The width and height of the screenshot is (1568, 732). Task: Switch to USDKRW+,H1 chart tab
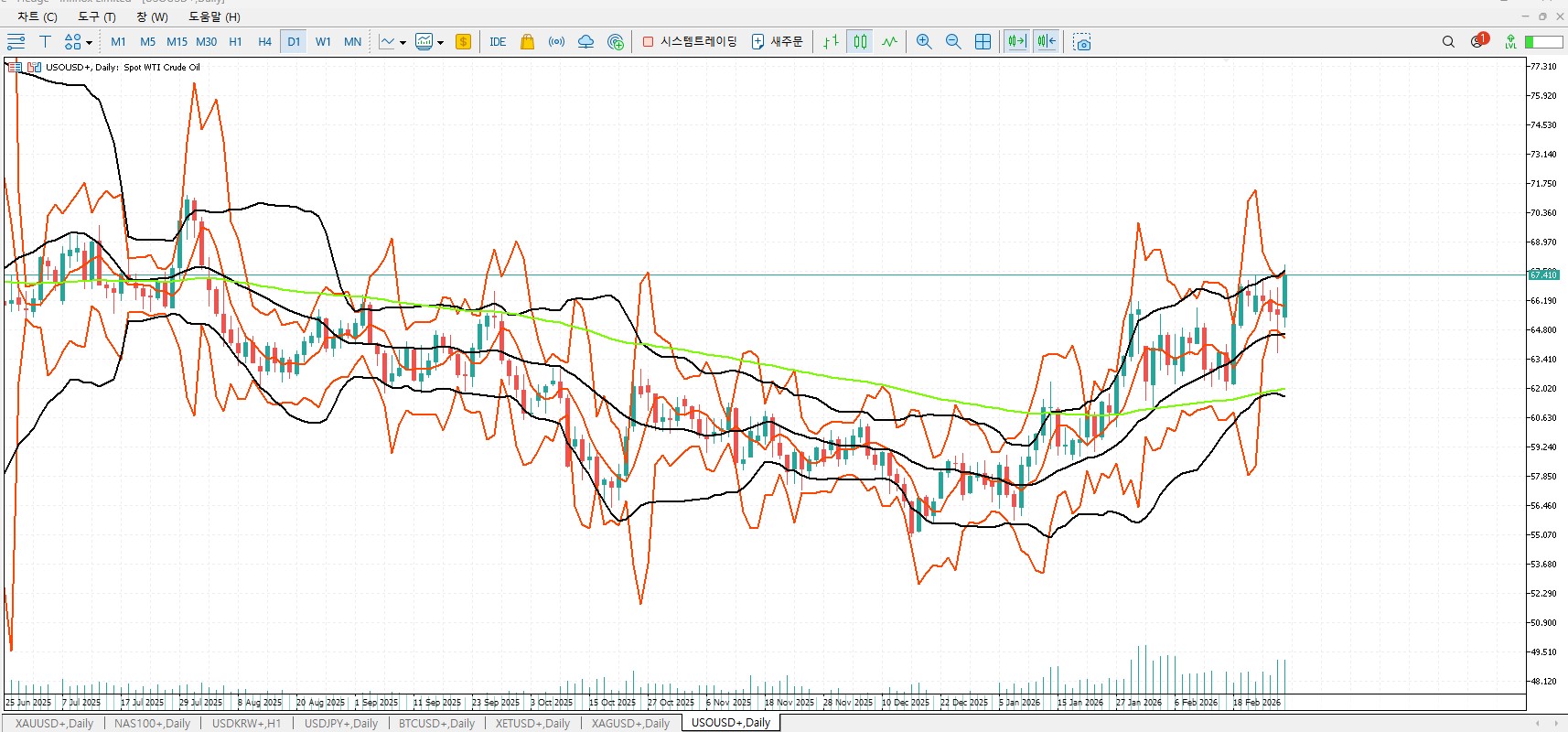click(x=247, y=723)
